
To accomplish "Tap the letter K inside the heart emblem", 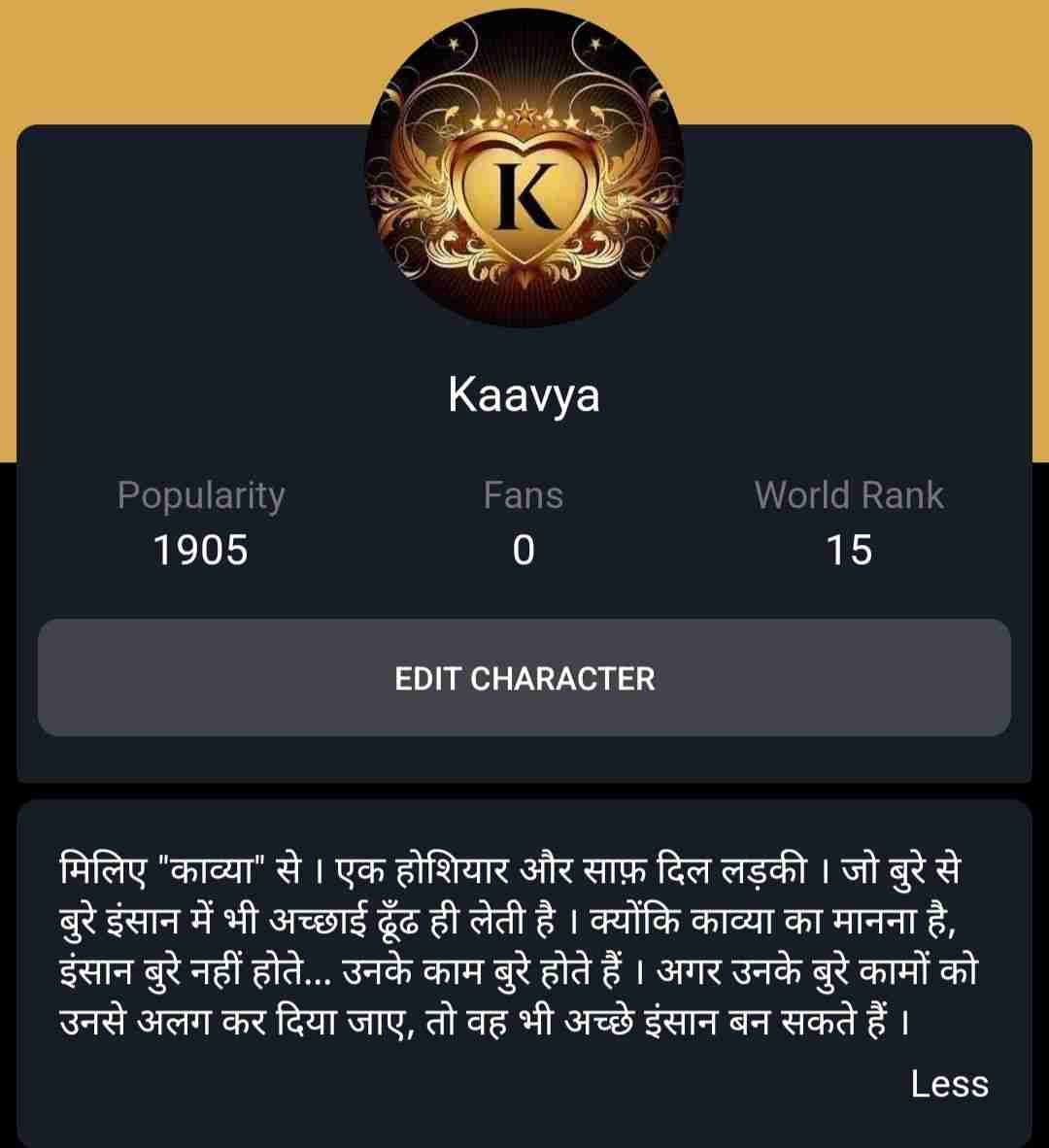I will click(525, 195).
